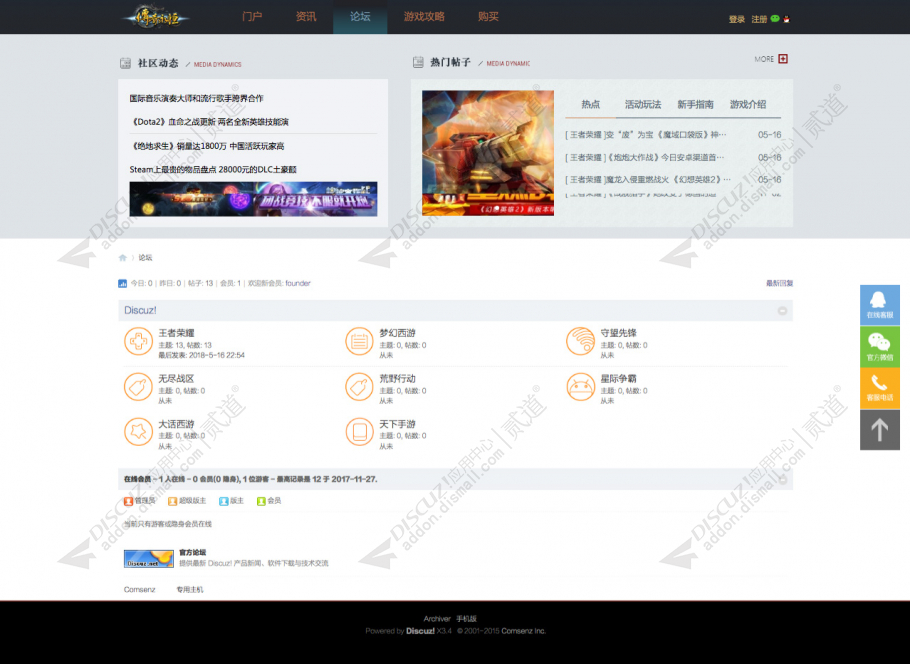Viewport: 910px width, 664px height.
Task: Open the Steam上最贵的物品盘点 article
Action: pyautogui.click(x=213, y=169)
